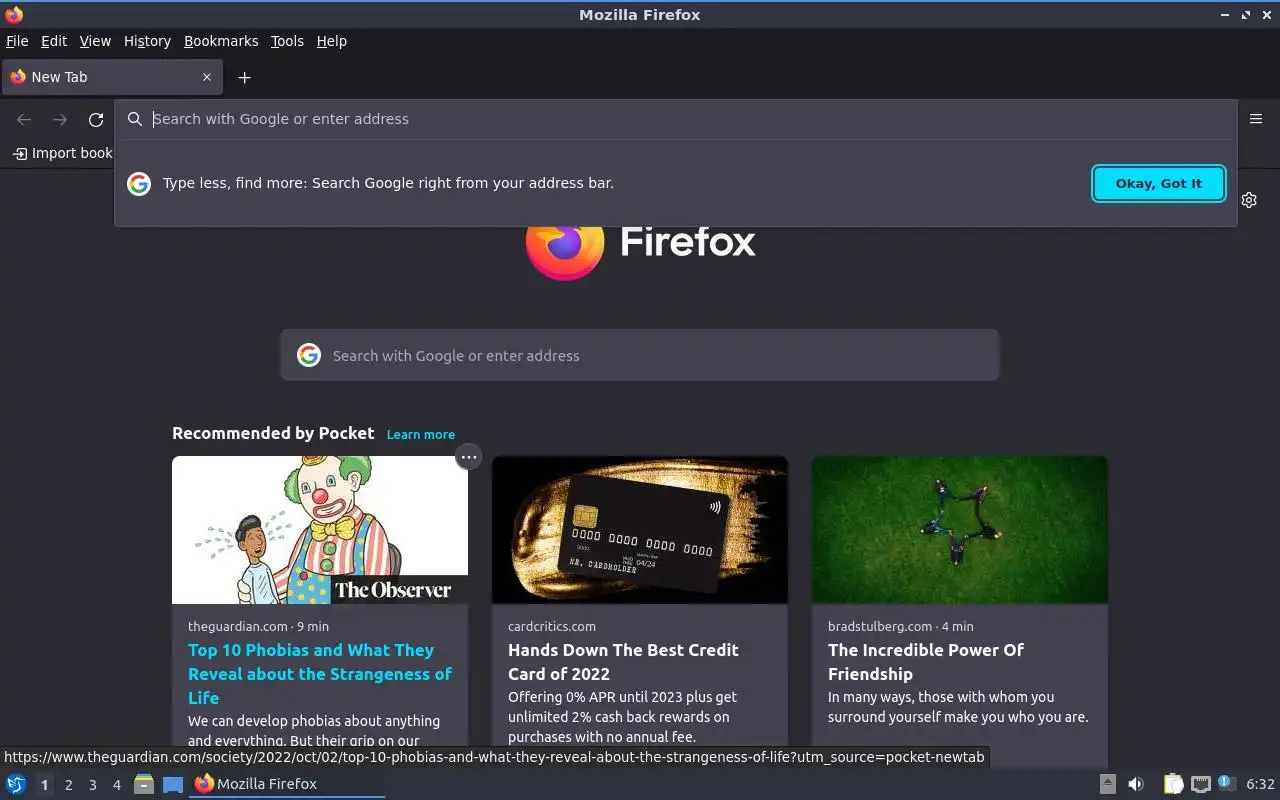Open the Edit menu
The width and height of the screenshot is (1280, 800).
point(54,41)
